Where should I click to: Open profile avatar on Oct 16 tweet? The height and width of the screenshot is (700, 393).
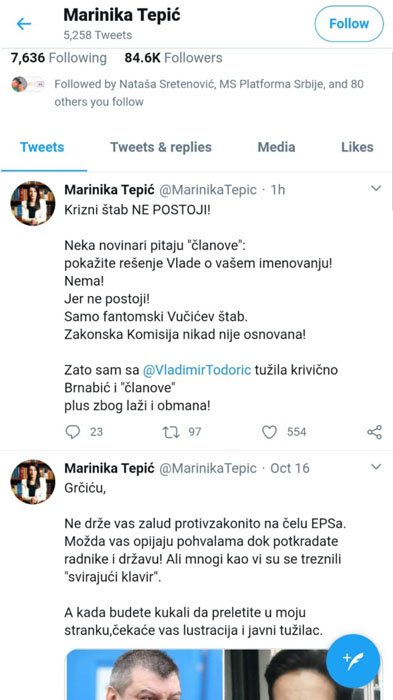pos(33,482)
